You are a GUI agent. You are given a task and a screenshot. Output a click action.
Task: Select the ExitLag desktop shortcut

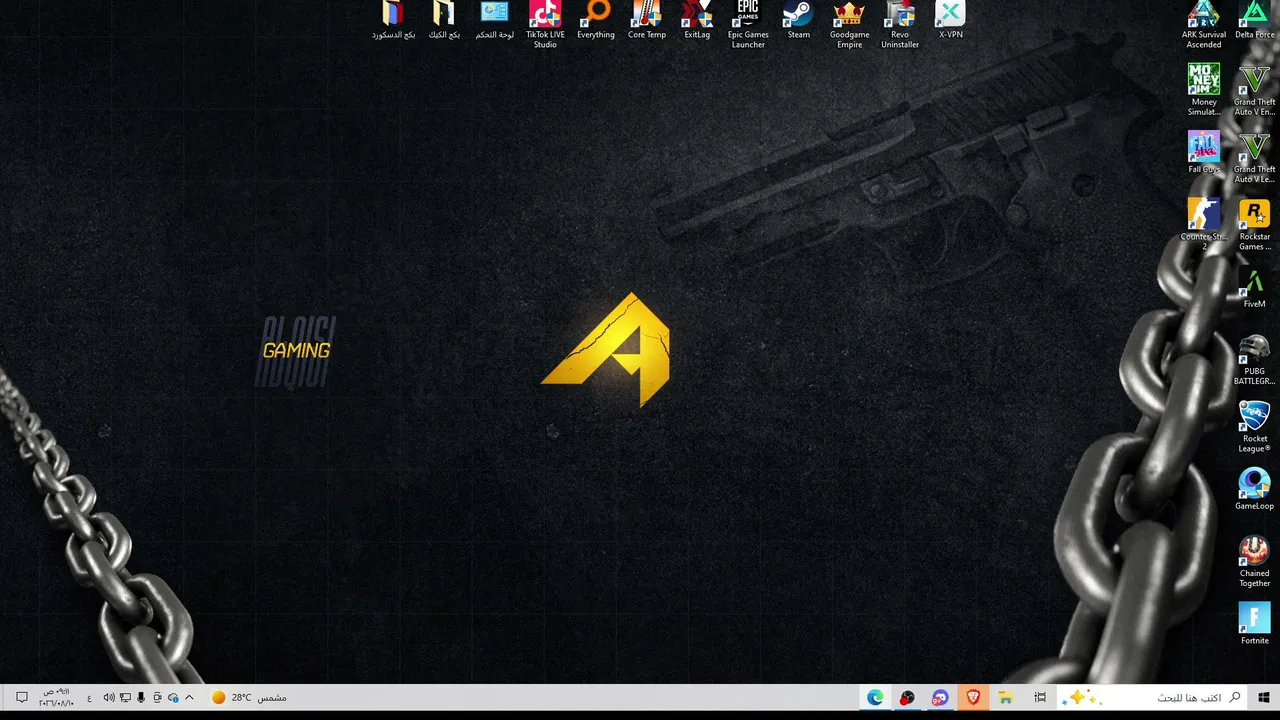[697, 21]
